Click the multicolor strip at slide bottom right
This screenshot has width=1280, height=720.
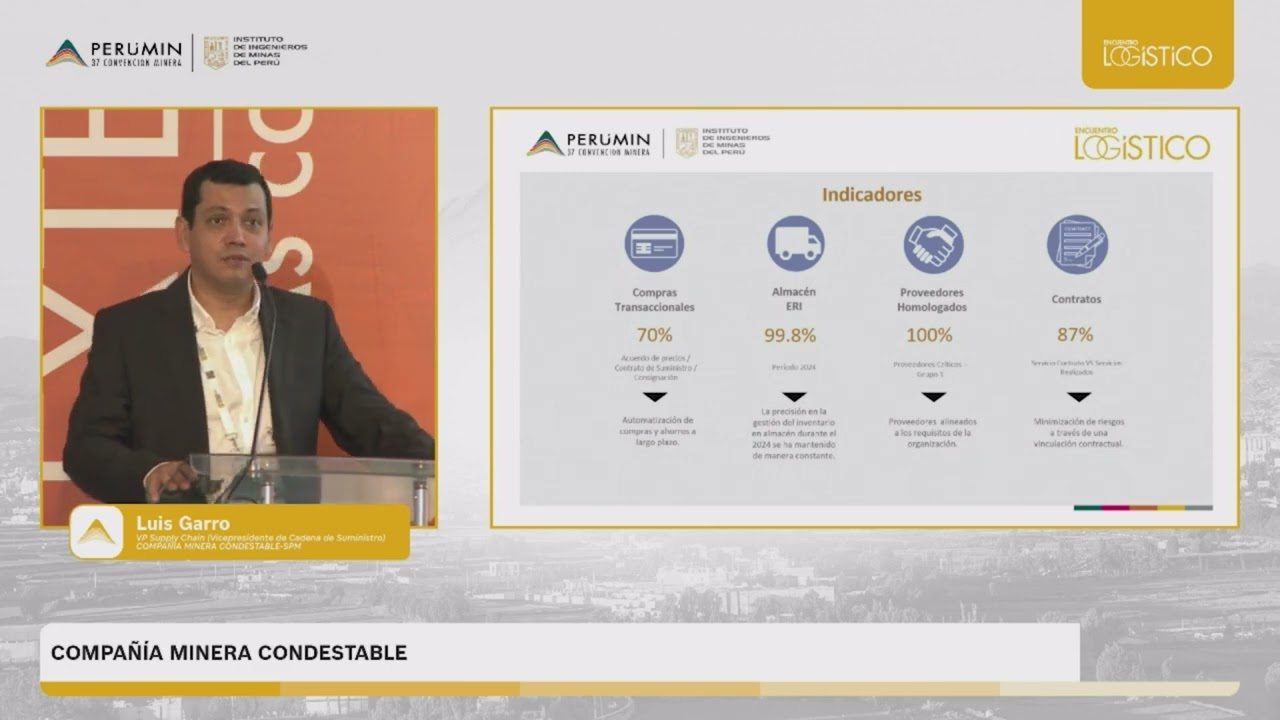pos(1143,508)
